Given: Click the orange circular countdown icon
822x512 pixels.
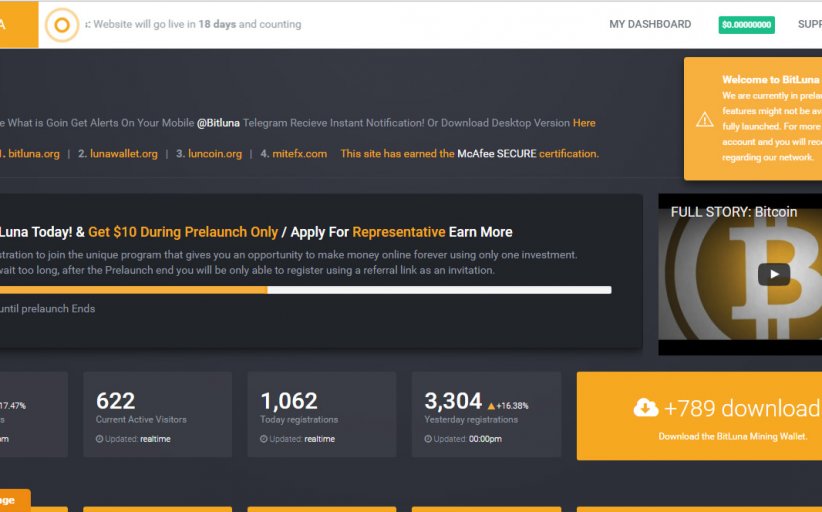Looking at the screenshot, I should [x=62, y=25].
